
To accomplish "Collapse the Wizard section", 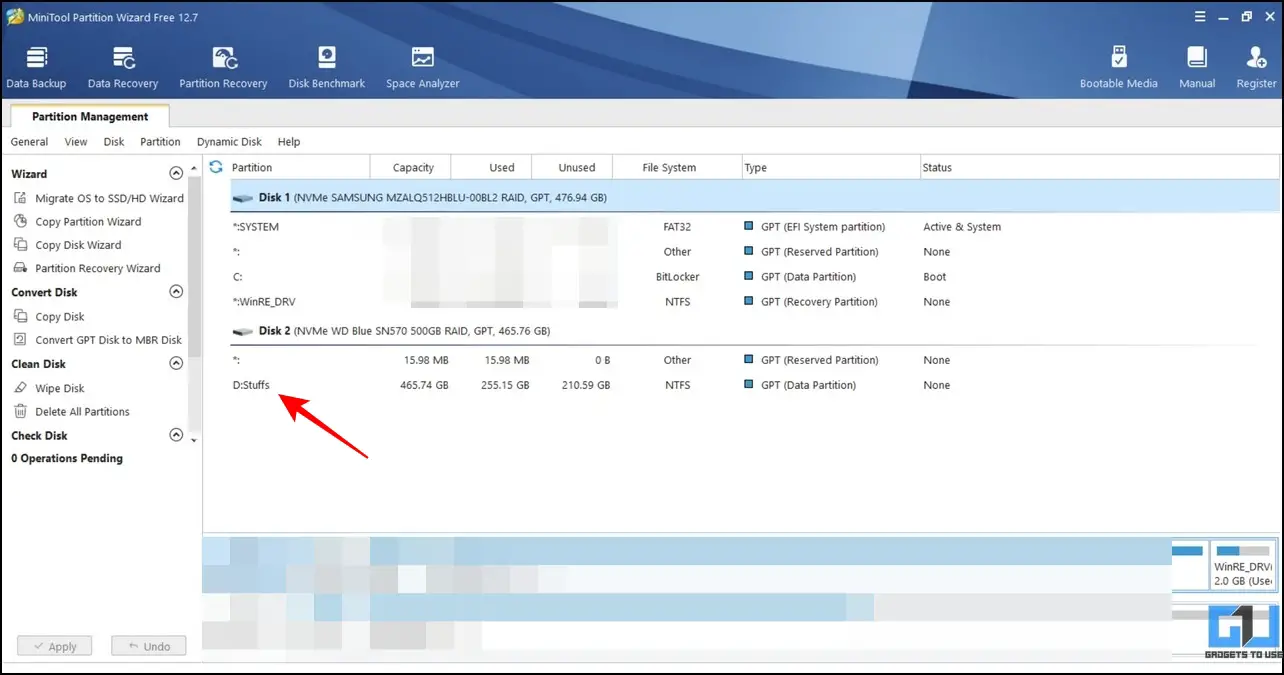I will tap(176, 173).
